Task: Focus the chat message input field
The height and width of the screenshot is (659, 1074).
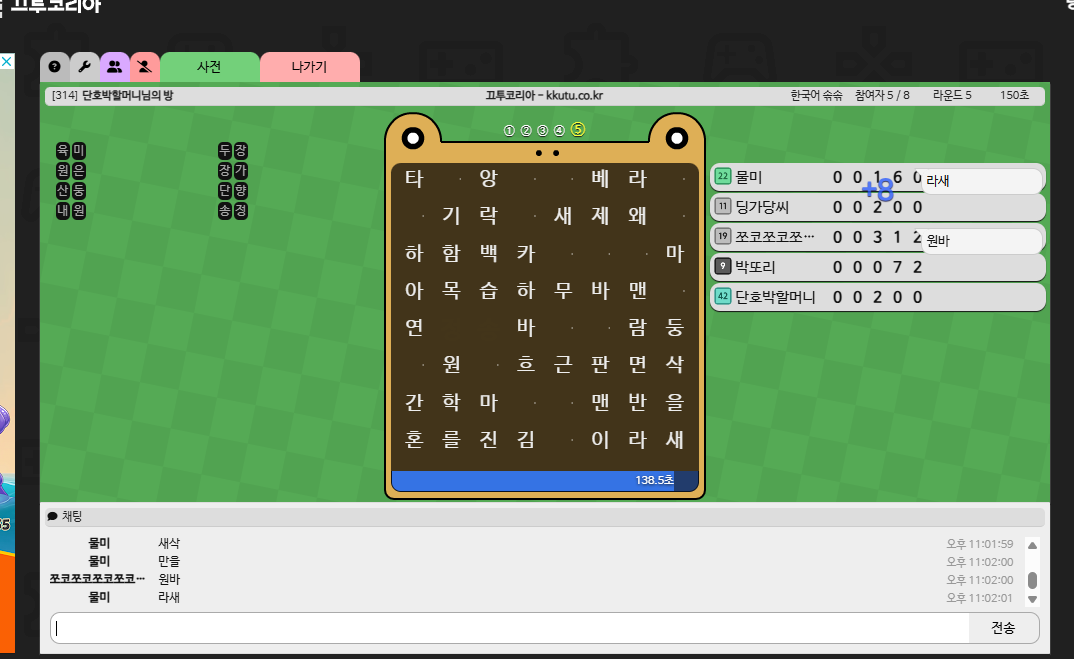Action: point(510,628)
